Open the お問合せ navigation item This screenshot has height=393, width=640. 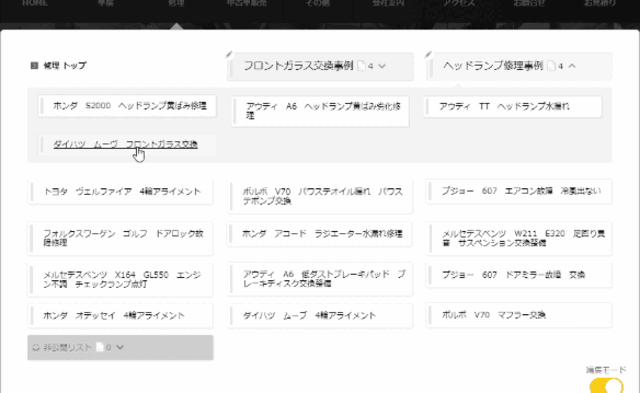[529, 3]
